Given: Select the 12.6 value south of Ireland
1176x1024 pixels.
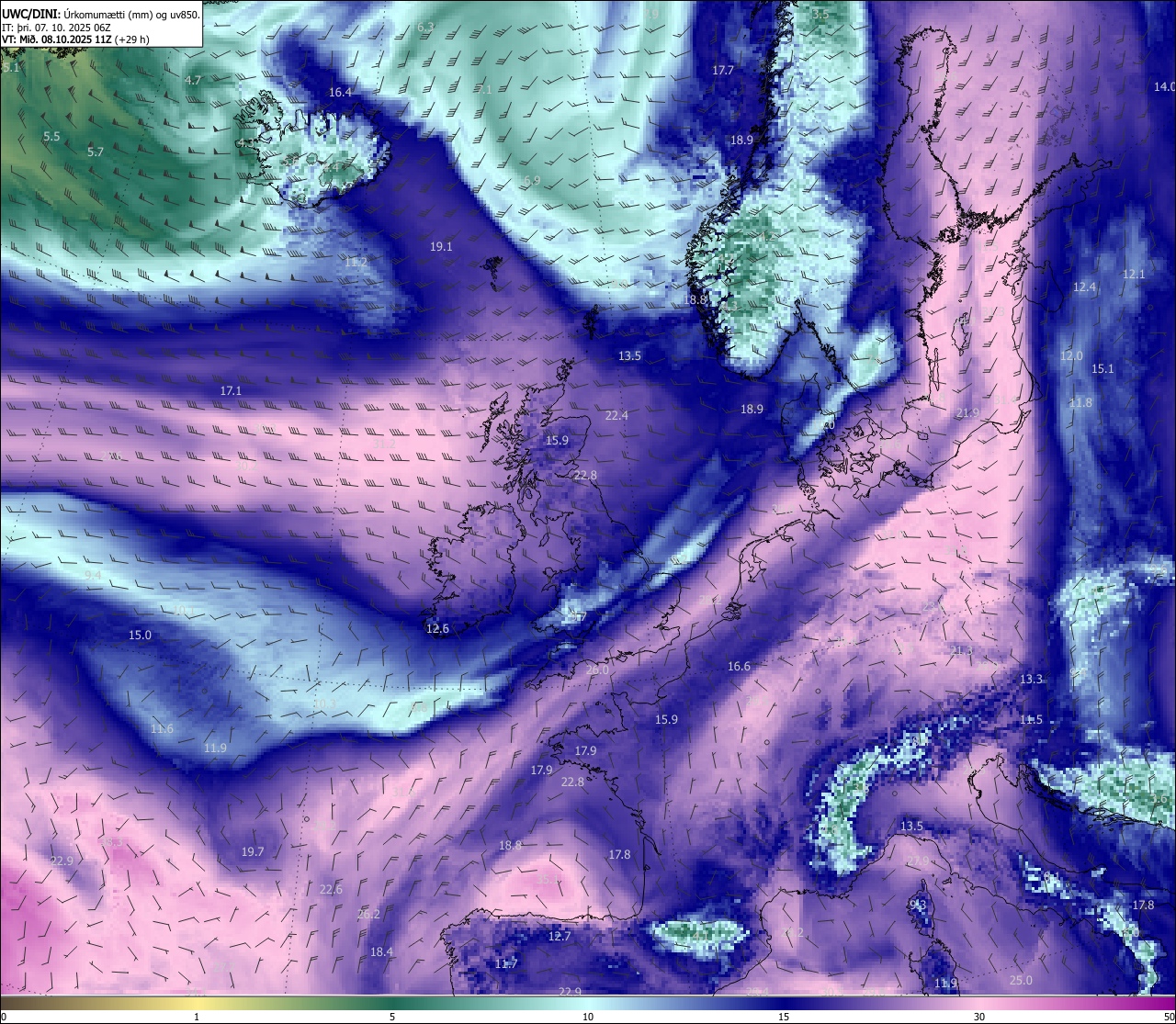Looking at the screenshot, I should pos(437,629).
